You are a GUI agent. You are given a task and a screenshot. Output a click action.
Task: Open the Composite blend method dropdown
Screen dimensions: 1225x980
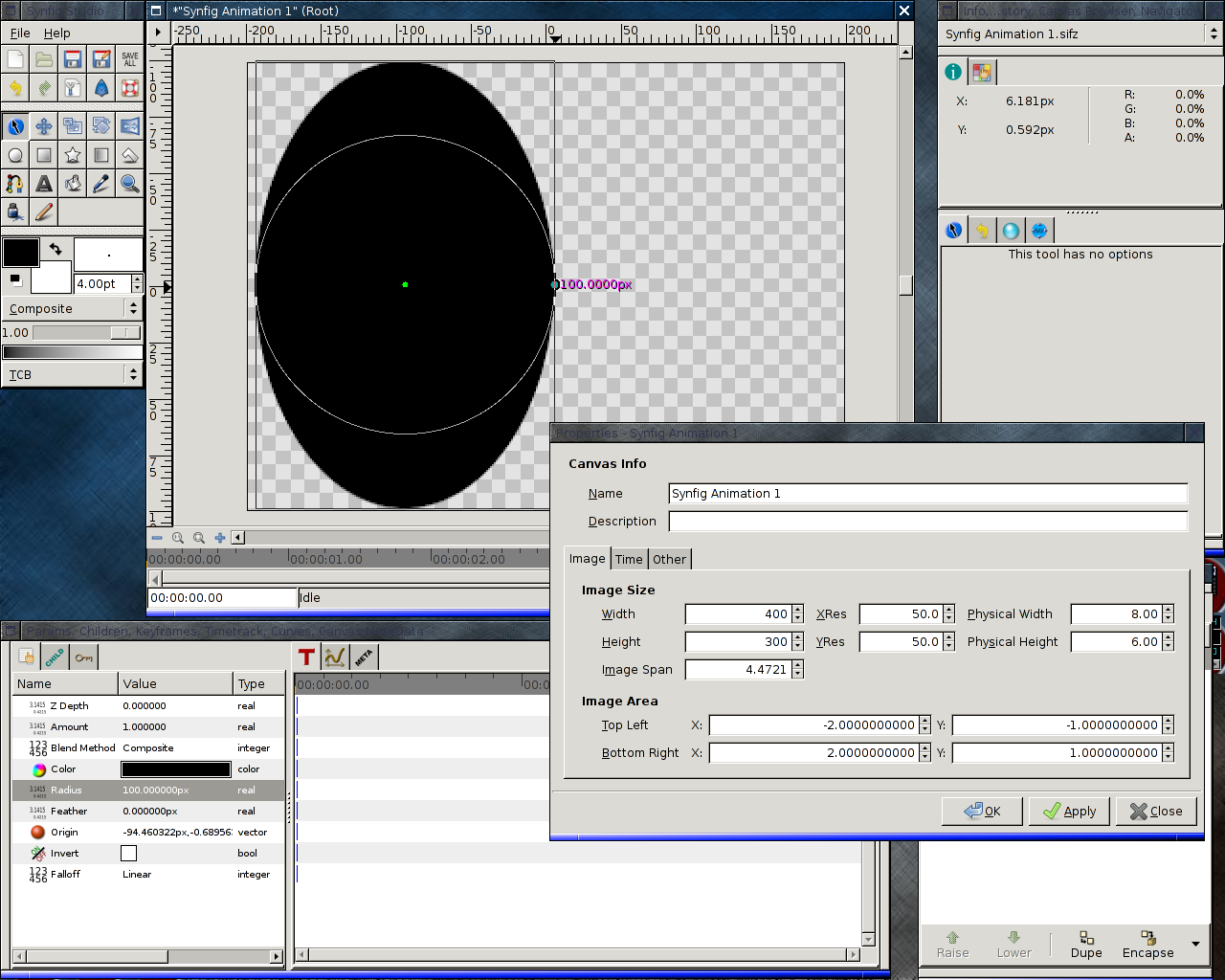coord(72,308)
